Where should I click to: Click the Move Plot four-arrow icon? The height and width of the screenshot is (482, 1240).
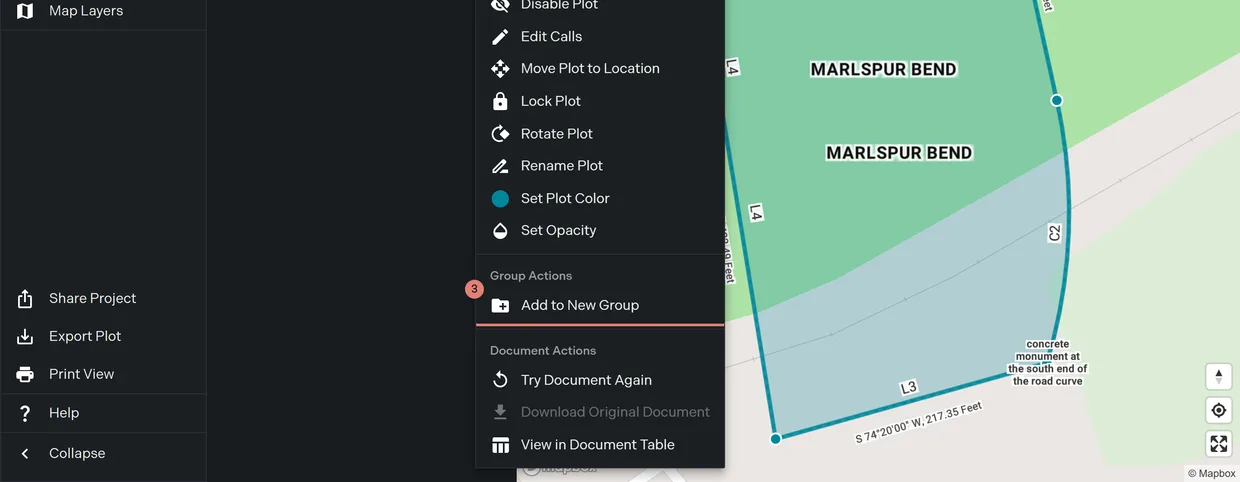[x=500, y=69]
